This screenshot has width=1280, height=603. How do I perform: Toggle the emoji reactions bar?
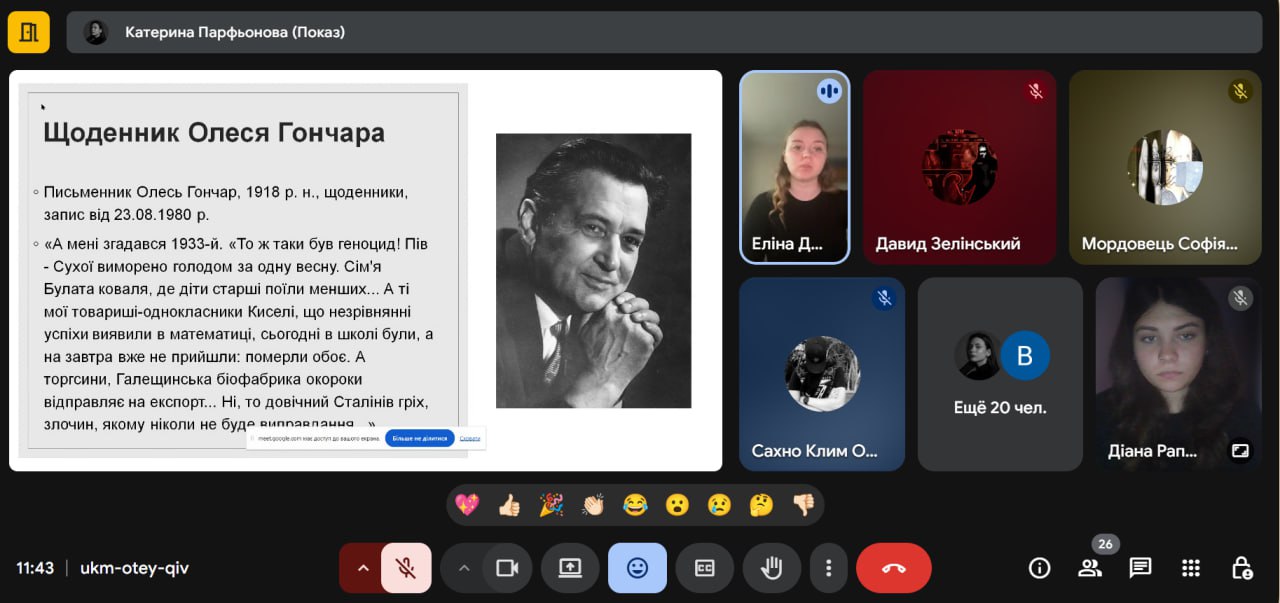(637, 568)
